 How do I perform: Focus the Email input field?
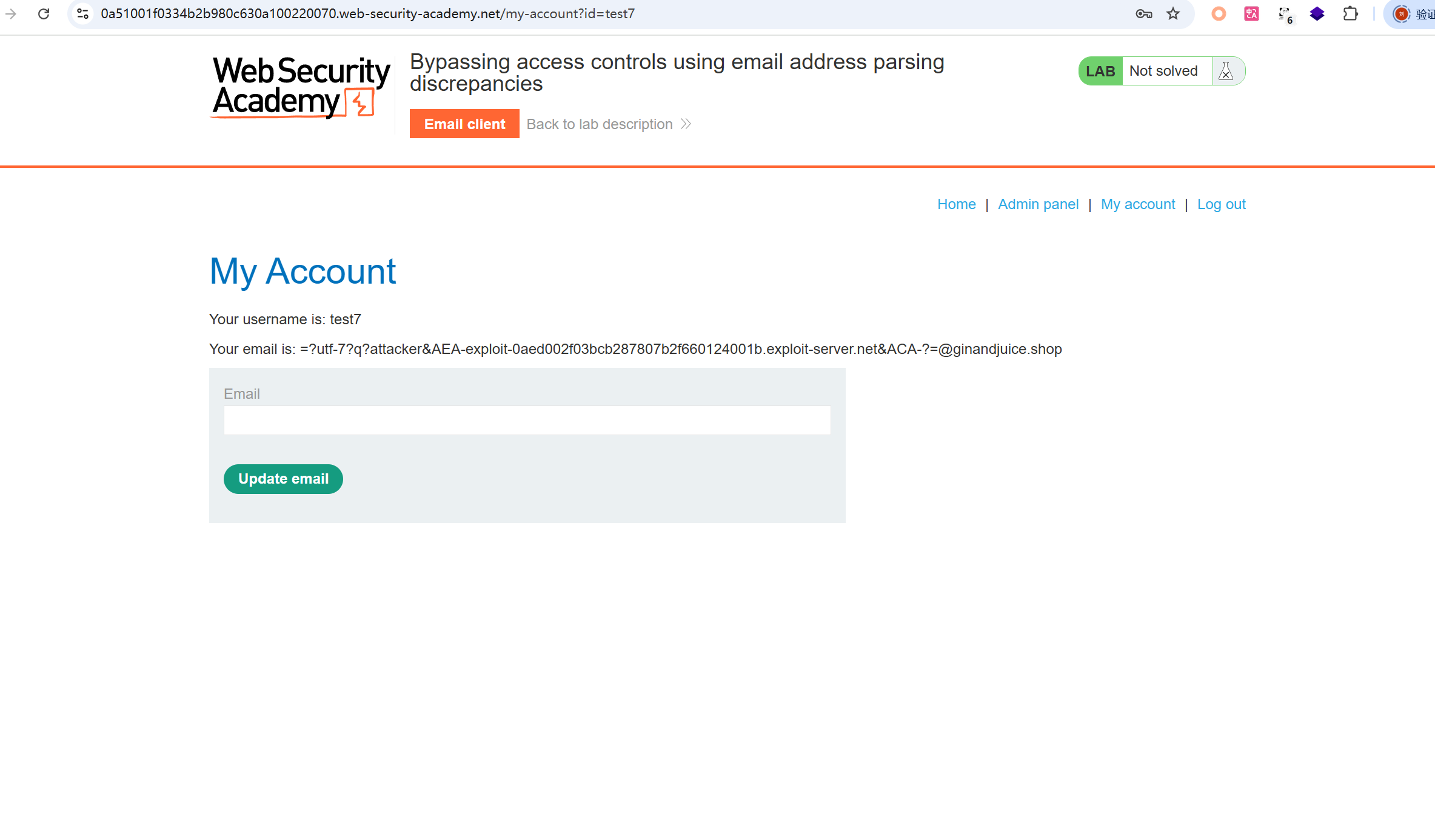tap(527, 420)
